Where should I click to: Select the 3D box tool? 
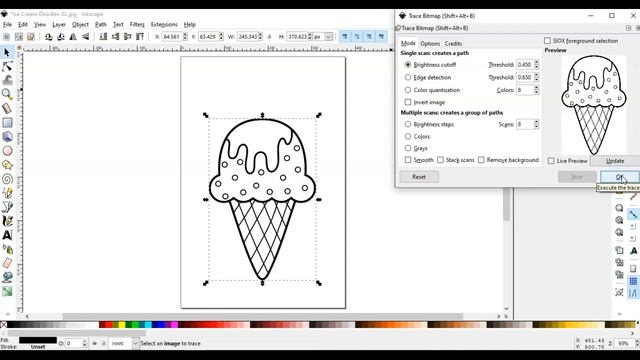7,137
